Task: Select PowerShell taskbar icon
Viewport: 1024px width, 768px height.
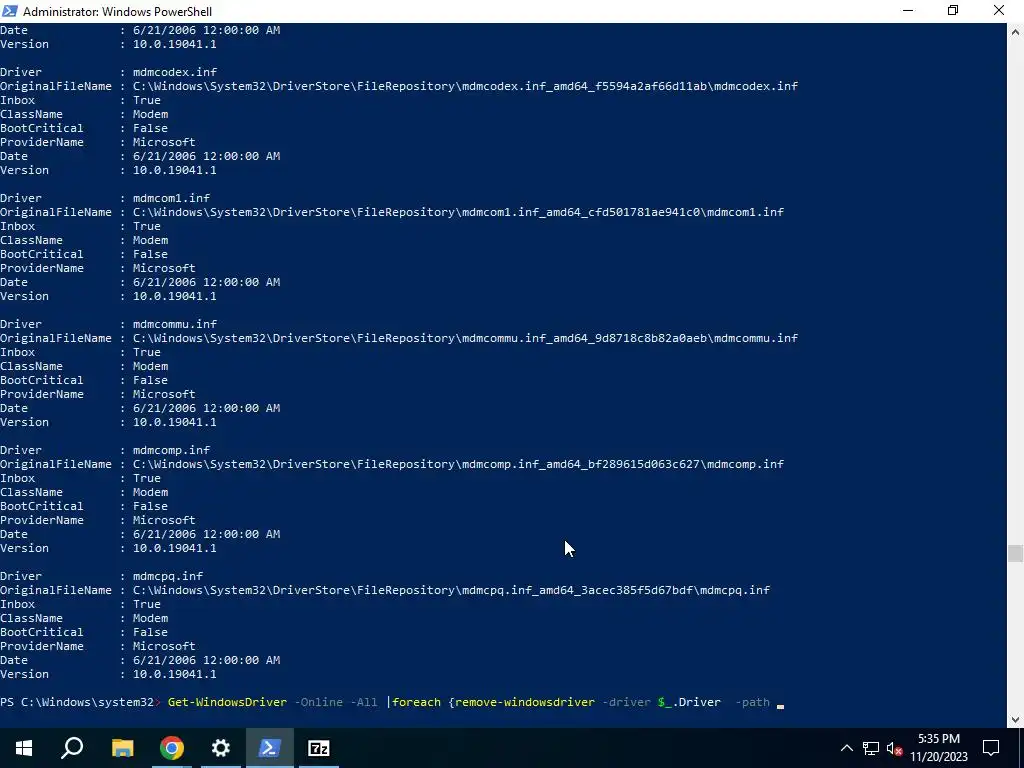Action: (x=270, y=748)
